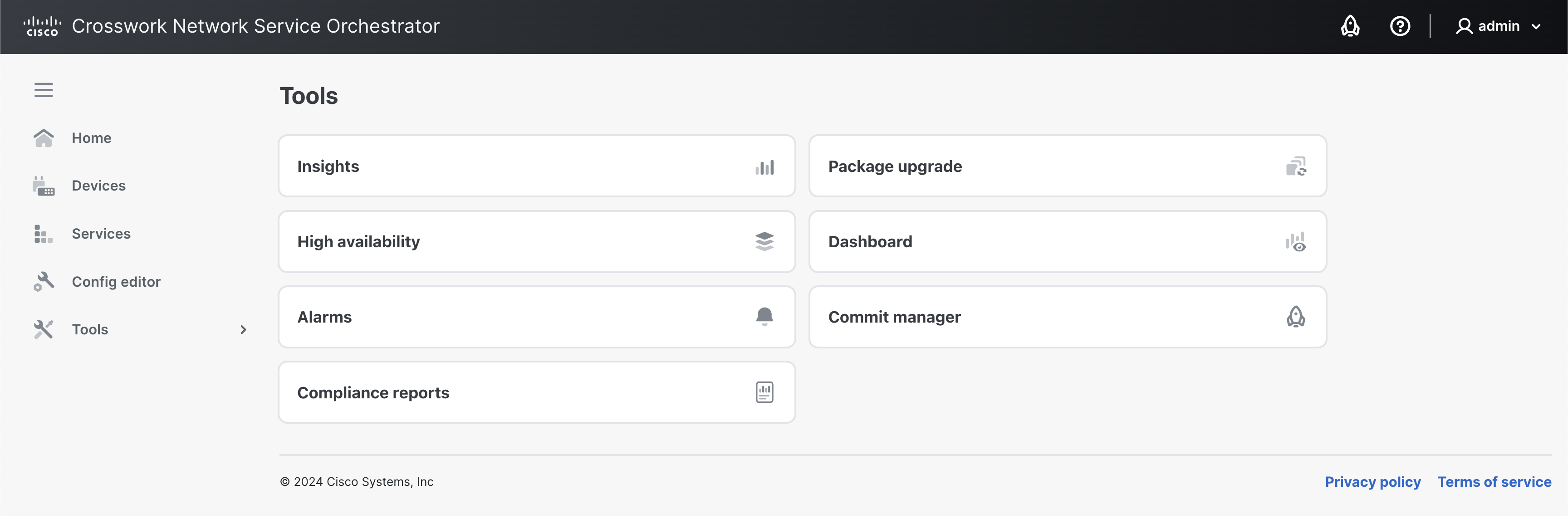Open the Privacy policy link
This screenshot has width=1568, height=529.
click(x=1372, y=481)
